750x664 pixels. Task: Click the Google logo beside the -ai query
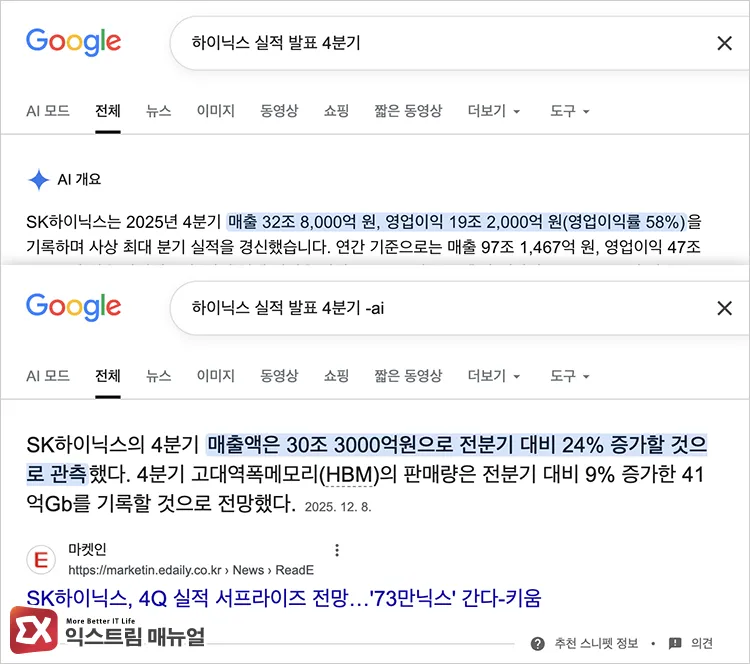click(73, 307)
